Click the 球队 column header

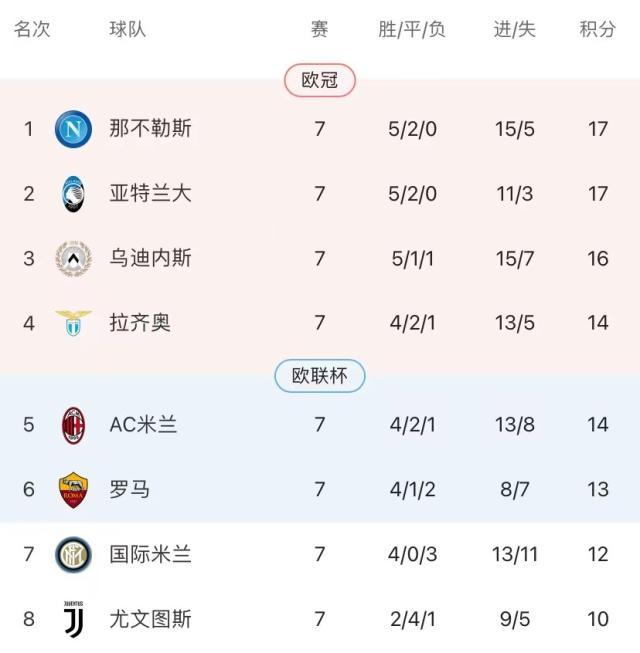(128, 29)
